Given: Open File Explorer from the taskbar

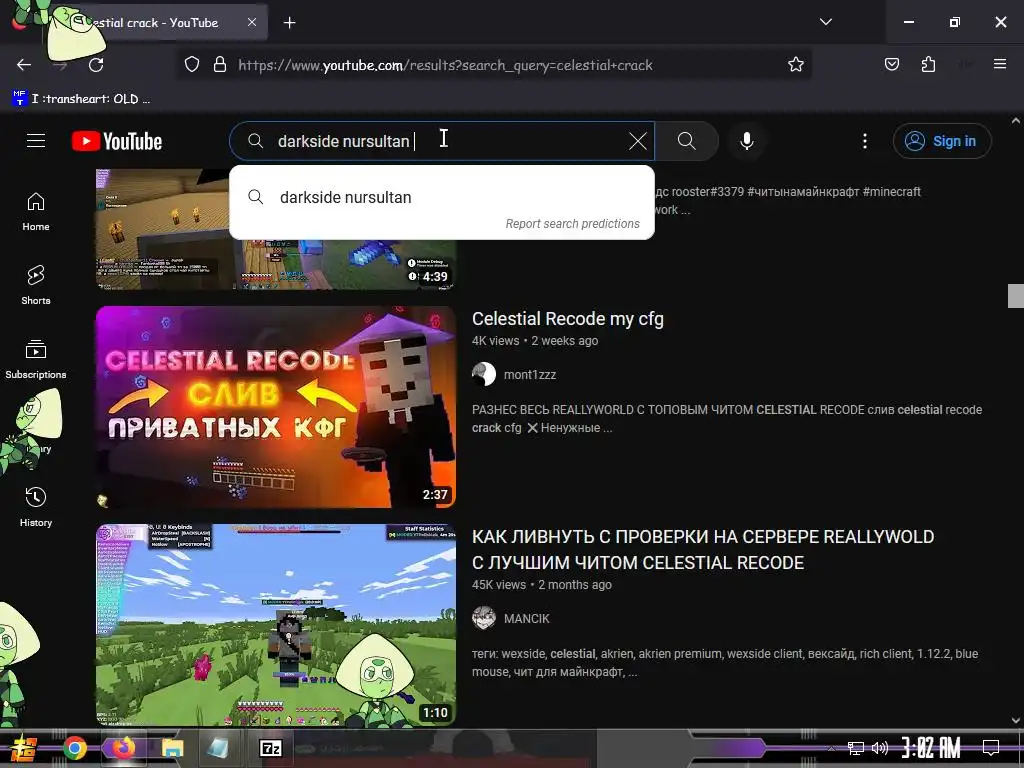Looking at the screenshot, I should (172, 748).
